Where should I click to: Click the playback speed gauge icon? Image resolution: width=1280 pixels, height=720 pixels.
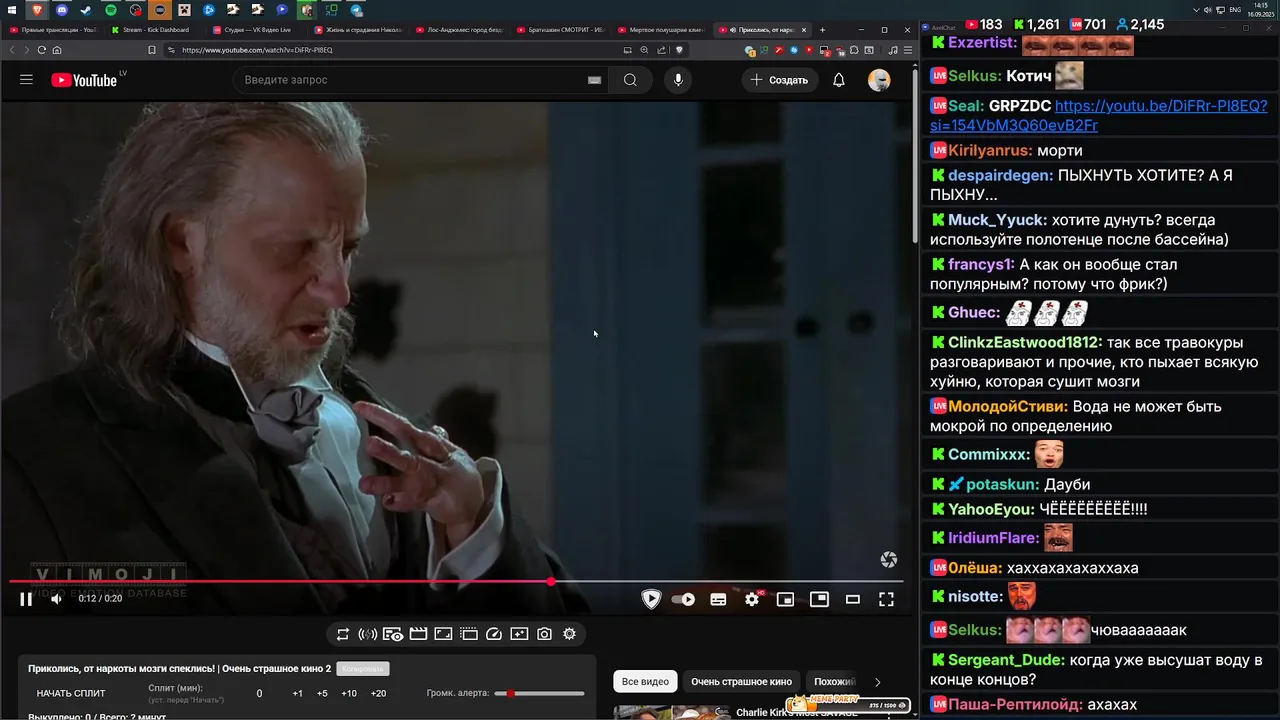[x=494, y=634]
